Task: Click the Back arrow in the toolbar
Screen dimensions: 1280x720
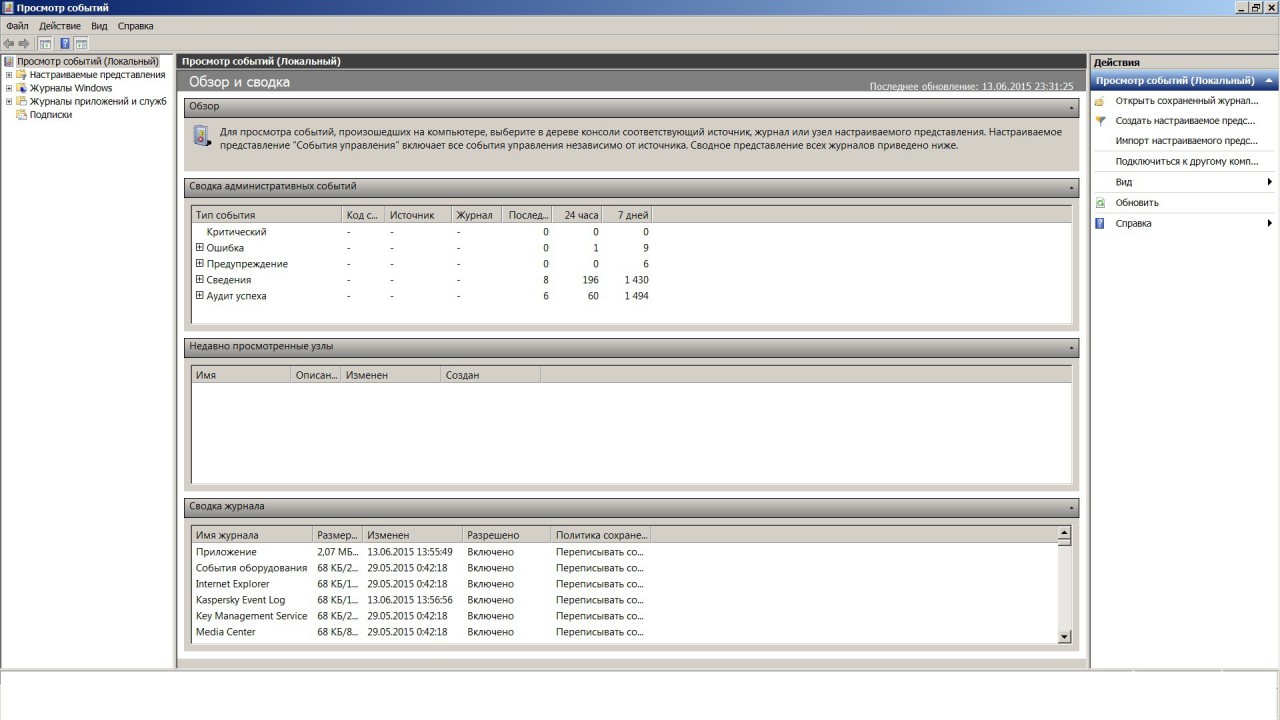Action: click(9, 43)
